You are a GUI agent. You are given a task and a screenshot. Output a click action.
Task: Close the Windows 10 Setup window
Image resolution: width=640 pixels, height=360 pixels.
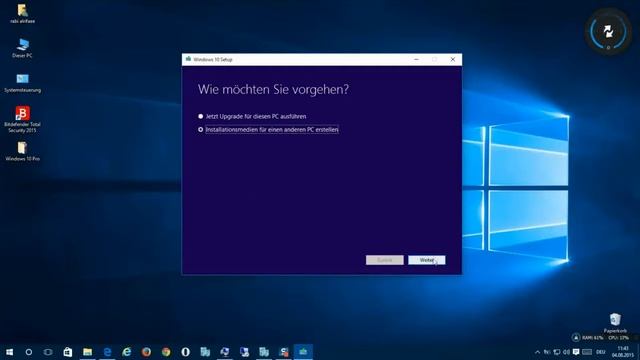click(453, 59)
